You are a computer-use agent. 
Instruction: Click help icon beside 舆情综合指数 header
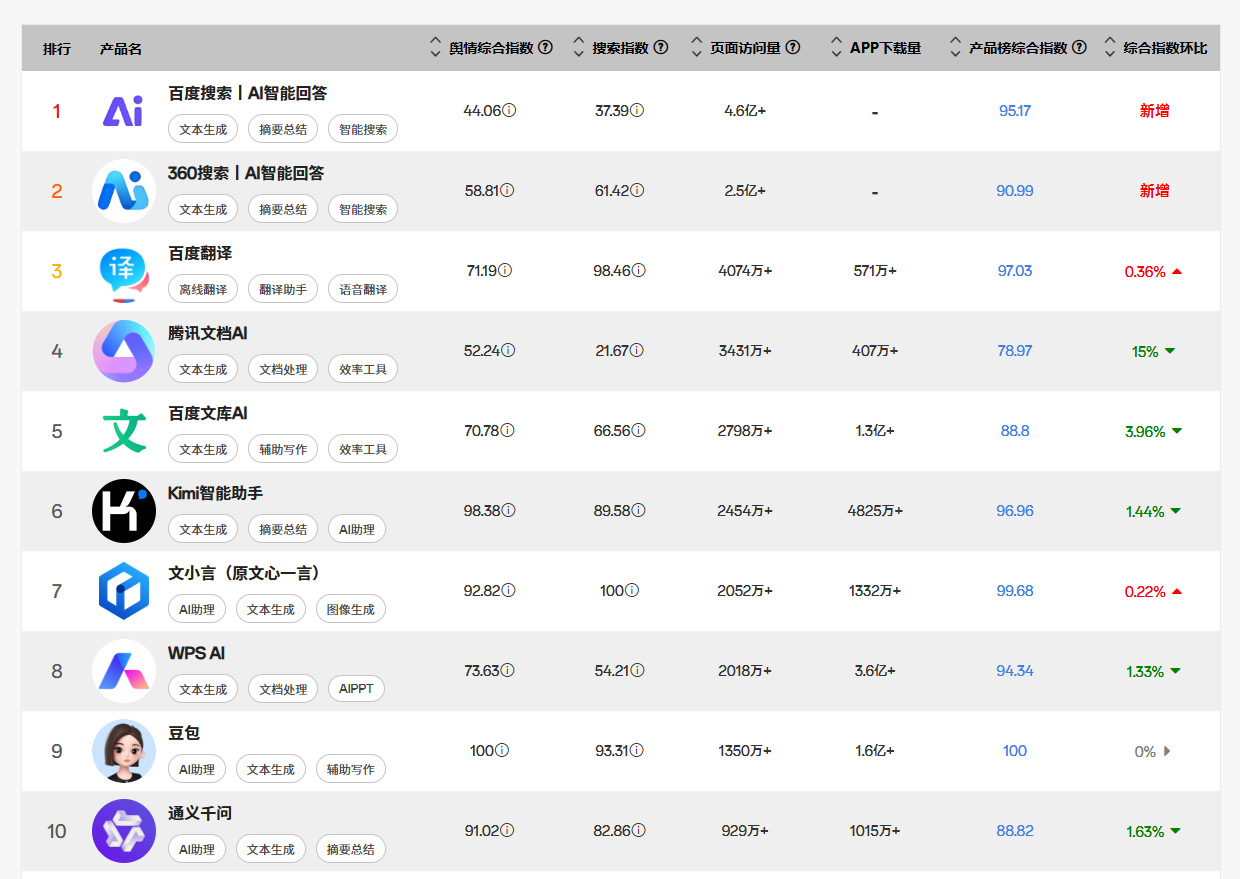pyautogui.click(x=545, y=47)
